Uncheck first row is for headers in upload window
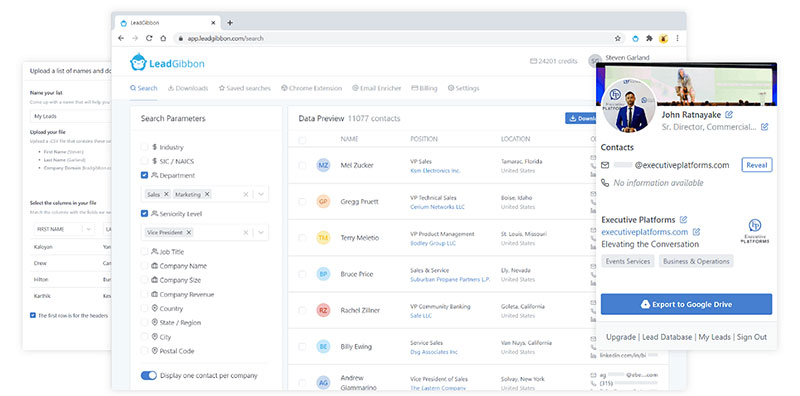The height and width of the screenshot is (396, 800). pyautogui.click(x=33, y=315)
